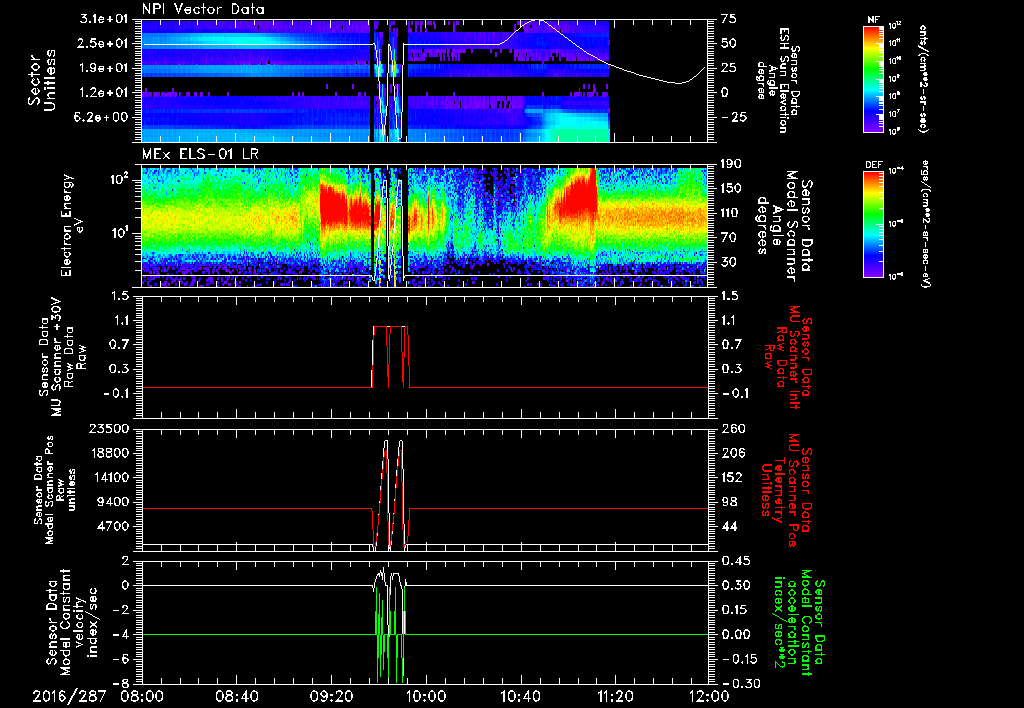
Task: Click the '12:00' time tick label
Action: pos(709,696)
